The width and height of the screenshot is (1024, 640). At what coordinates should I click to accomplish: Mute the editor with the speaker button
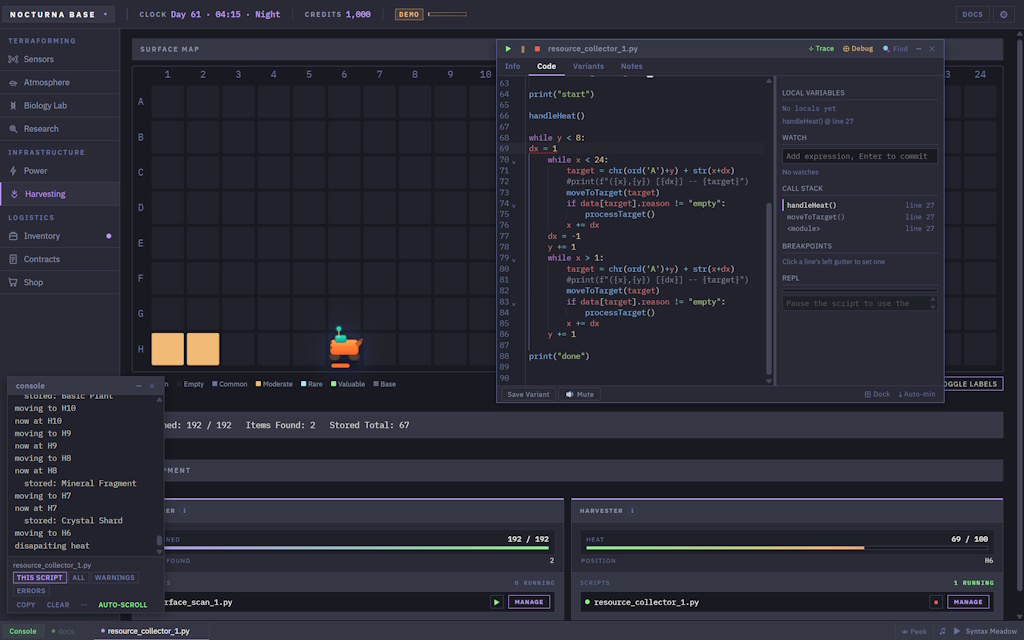click(x=579, y=394)
